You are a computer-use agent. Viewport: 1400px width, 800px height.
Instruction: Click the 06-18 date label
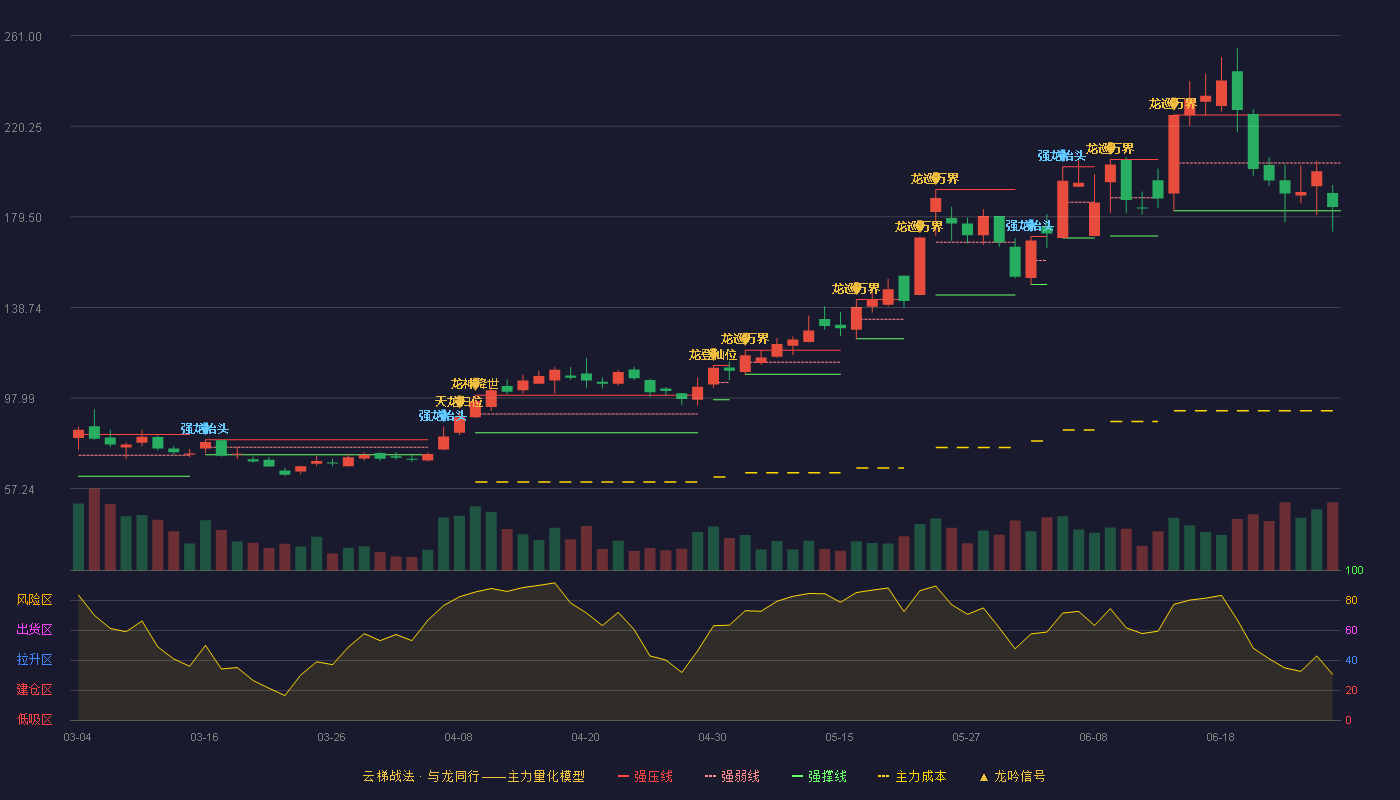pos(1221,737)
